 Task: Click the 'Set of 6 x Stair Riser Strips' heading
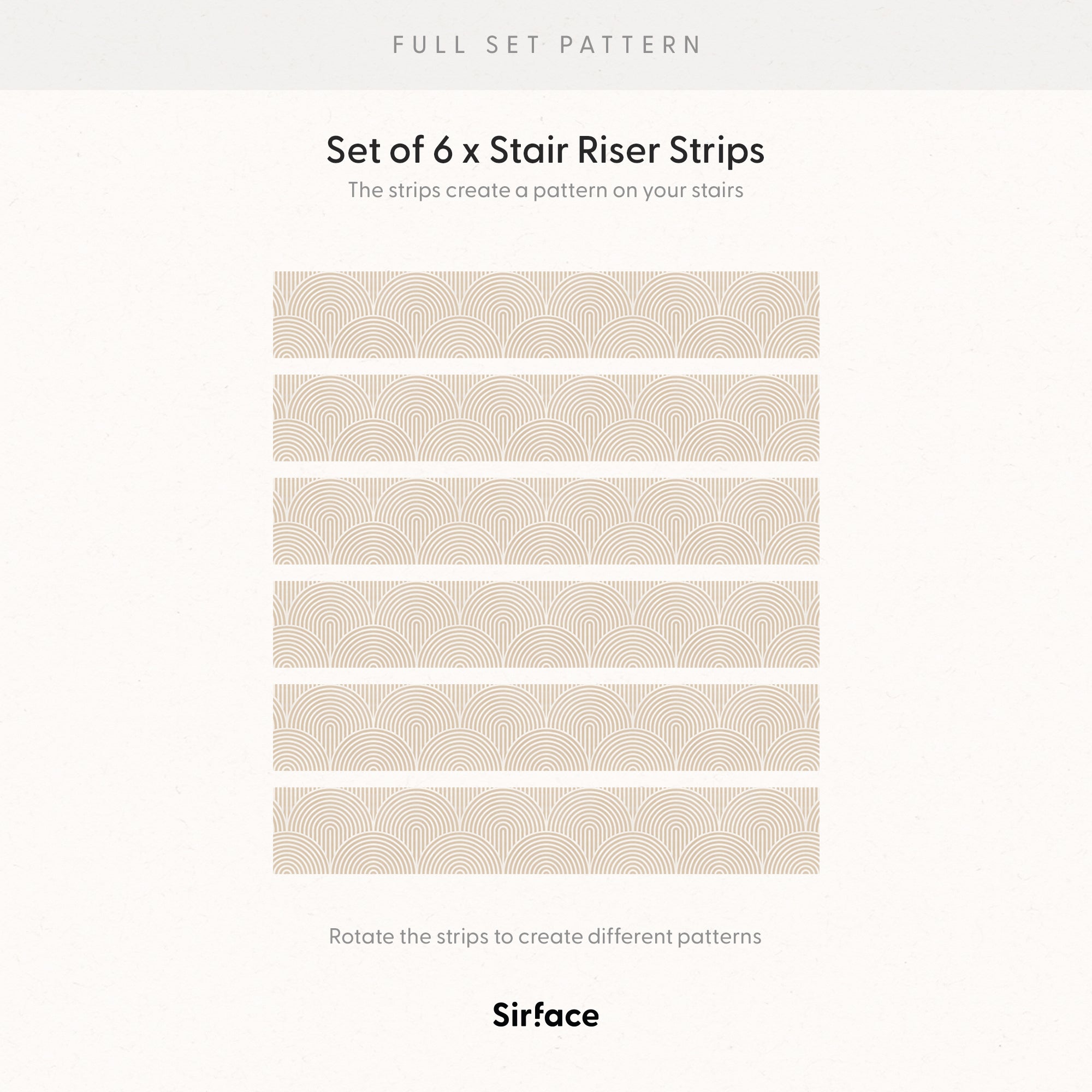pyautogui.click(x=545, y=150)
